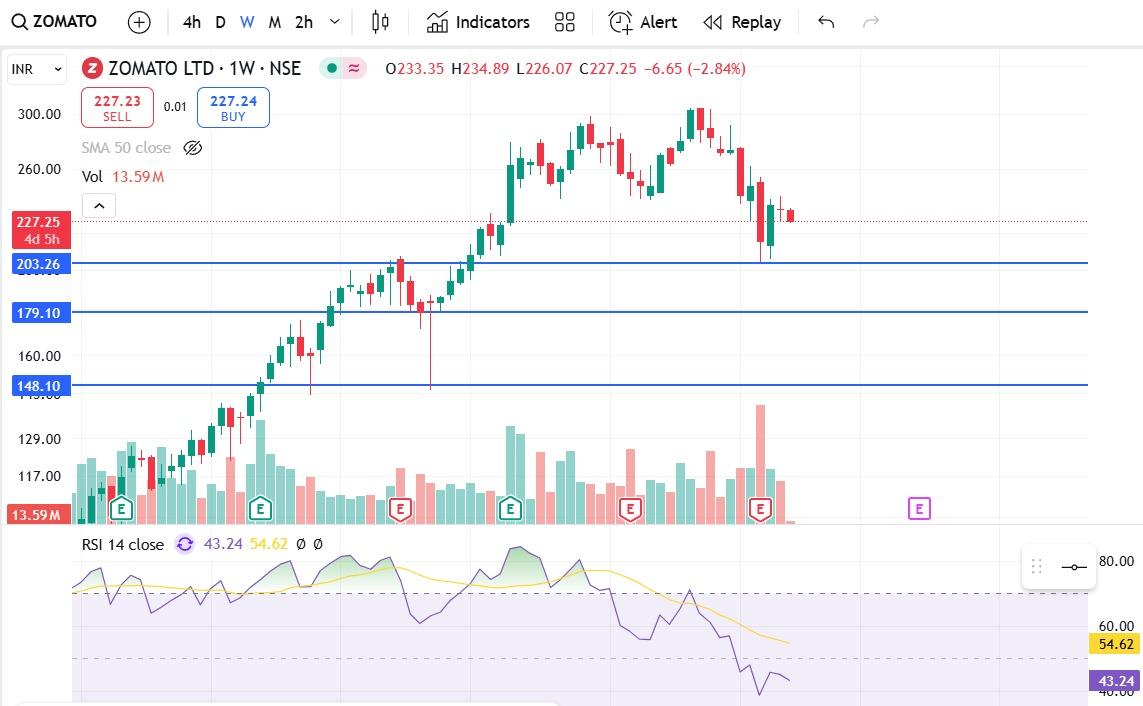The width and height of the screenshot is (1143, 706).
Task: Click the 160.00 price axis label
Action: [x=39, y=356]
